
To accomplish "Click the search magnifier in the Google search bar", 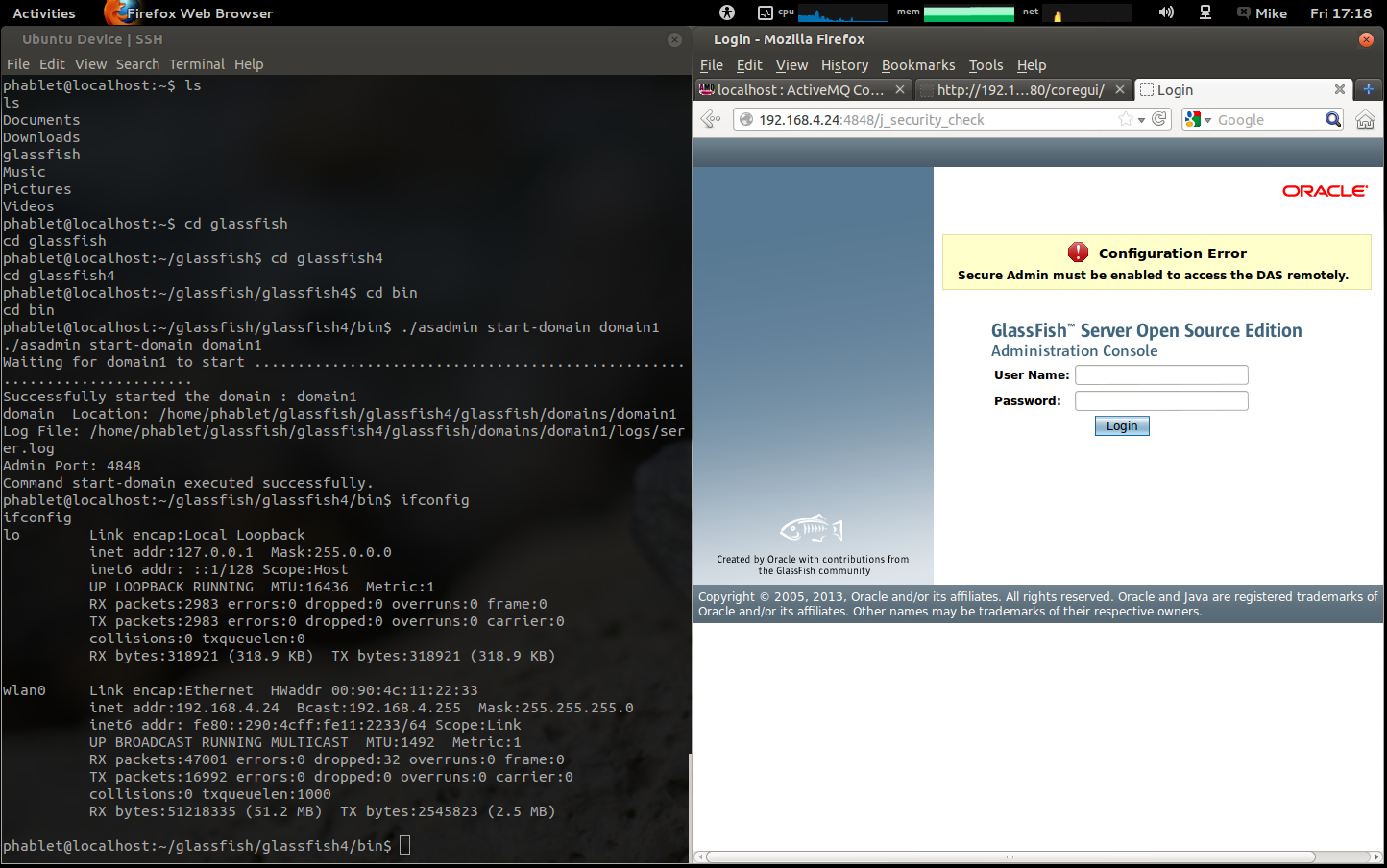I will (1334, 119).
